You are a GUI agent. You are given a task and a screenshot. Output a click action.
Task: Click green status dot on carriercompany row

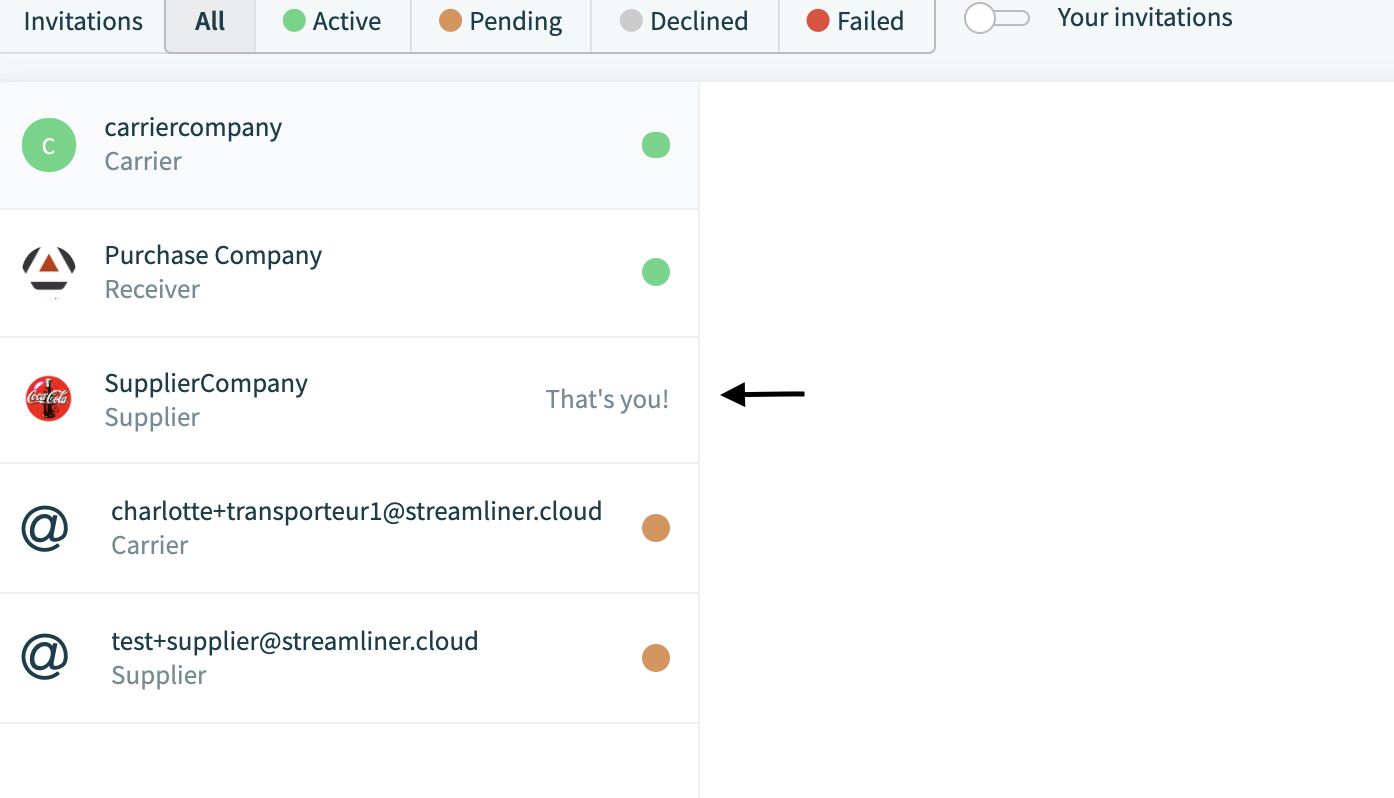click(x=656, y=145)
